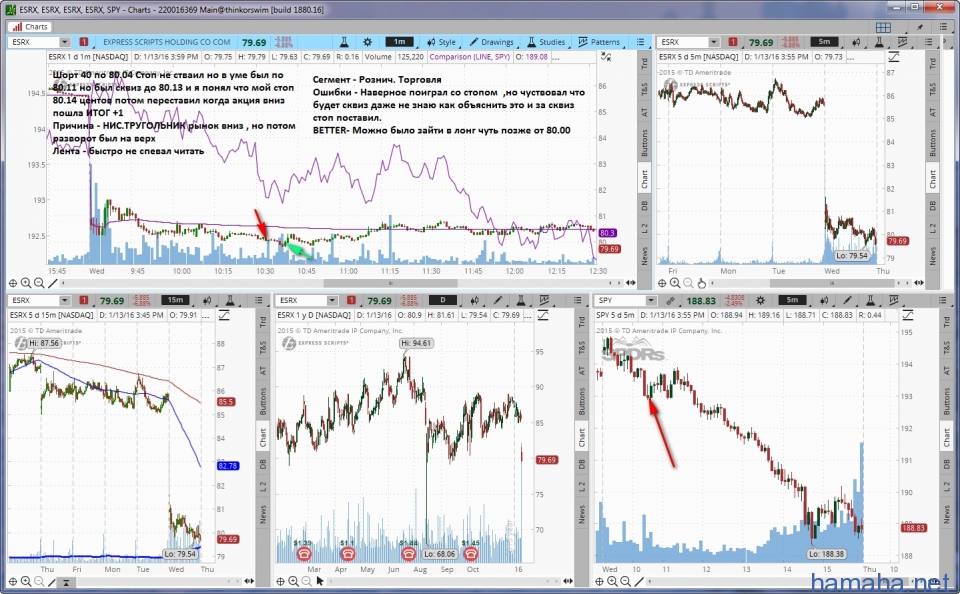The height and width of the screenshot is (594, 960).
Task: Click the chain link icon in SPY panel
Action: (x=670, y=300)
